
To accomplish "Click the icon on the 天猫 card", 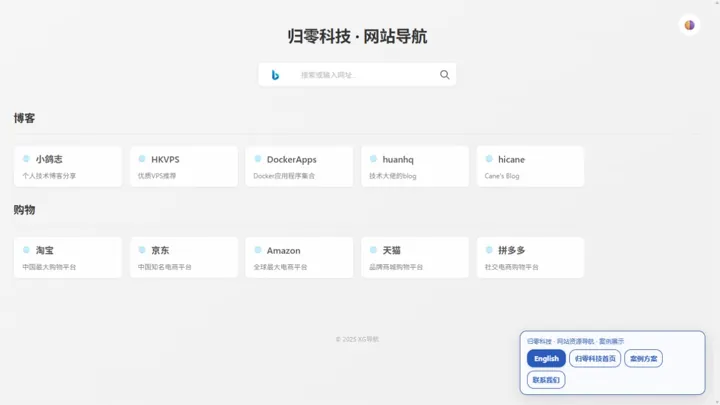I will tap(373, 250).
